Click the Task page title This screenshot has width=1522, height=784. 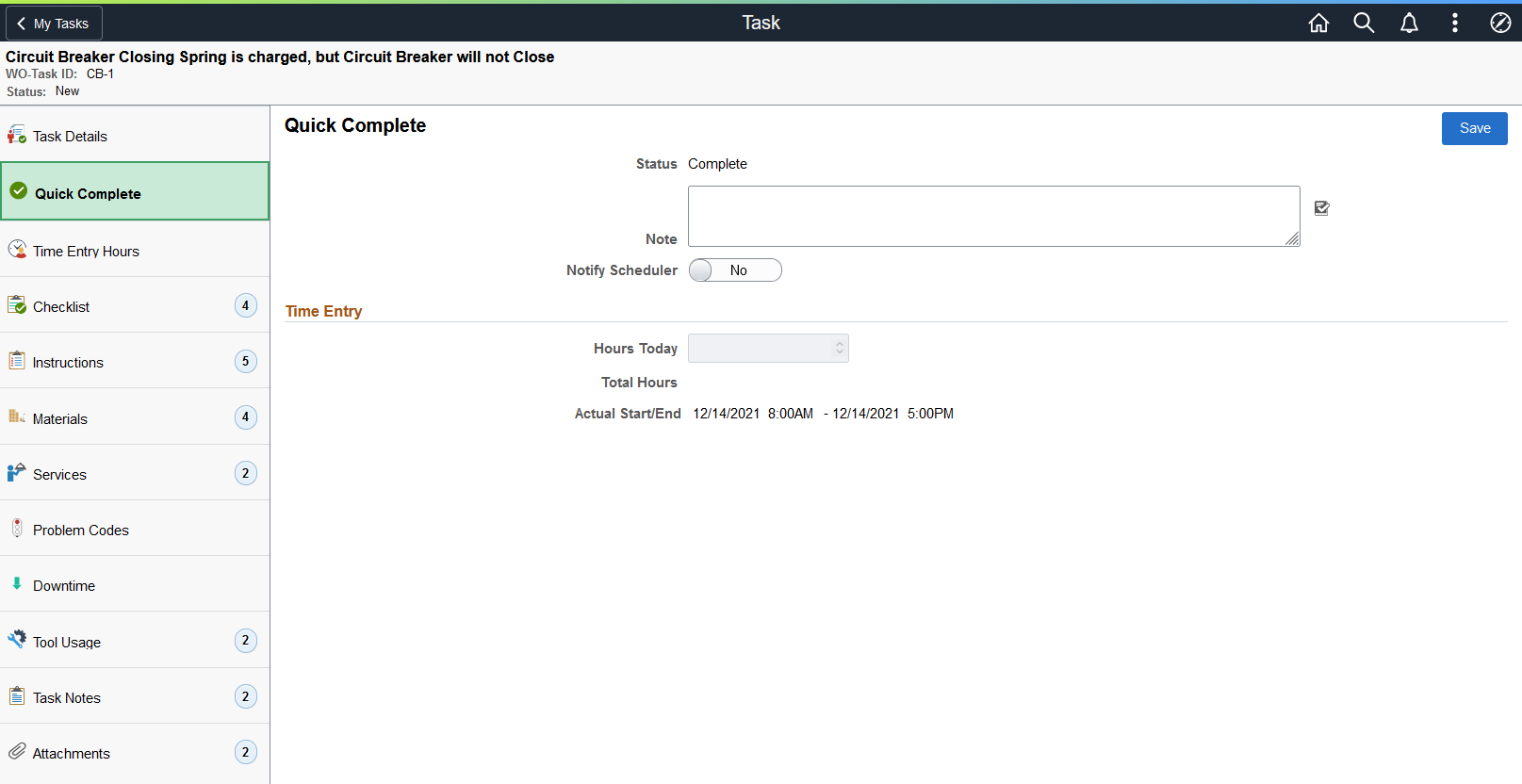tap(761, 23)
